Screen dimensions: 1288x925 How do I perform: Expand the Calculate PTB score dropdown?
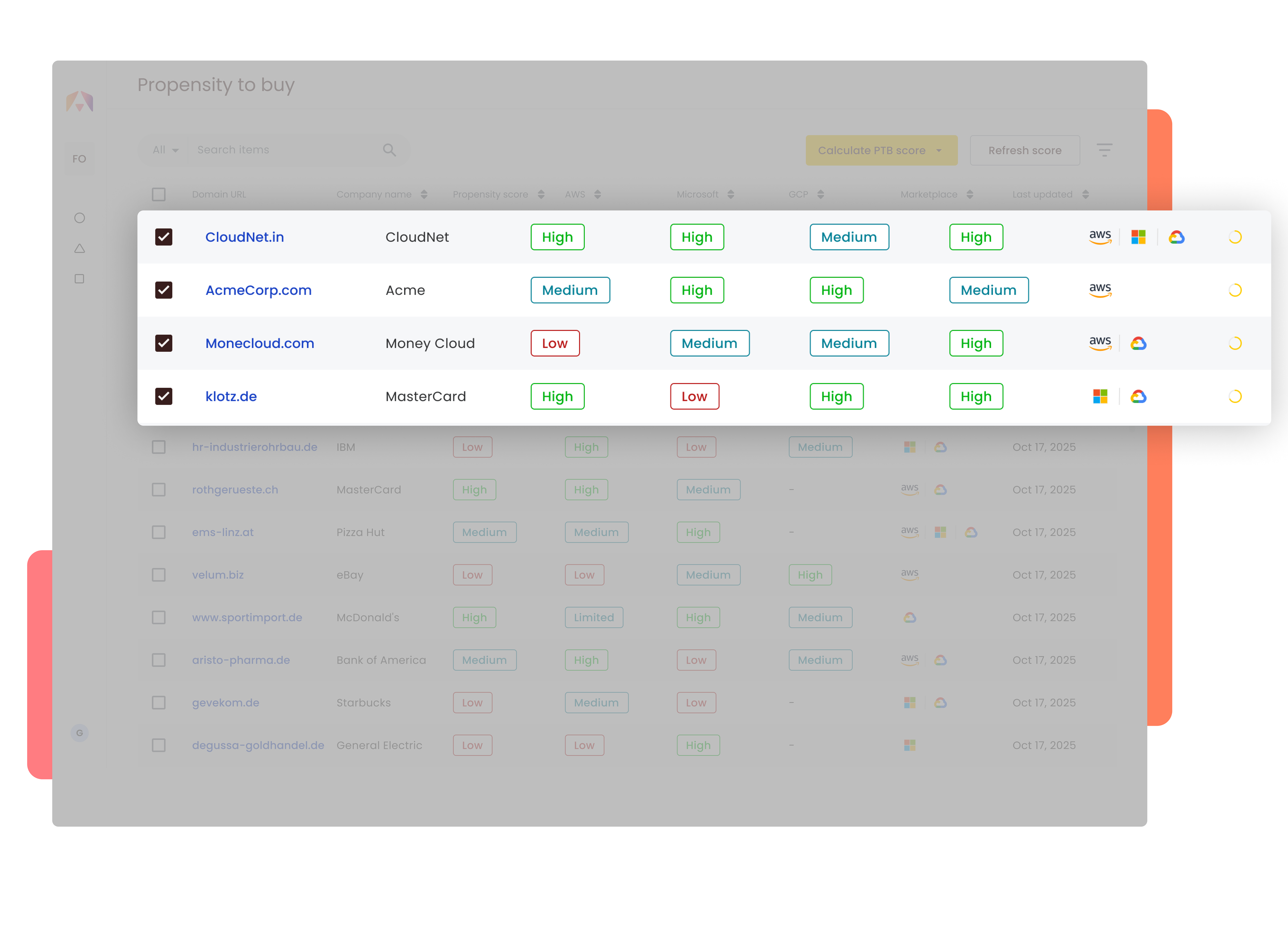[939, 151]
